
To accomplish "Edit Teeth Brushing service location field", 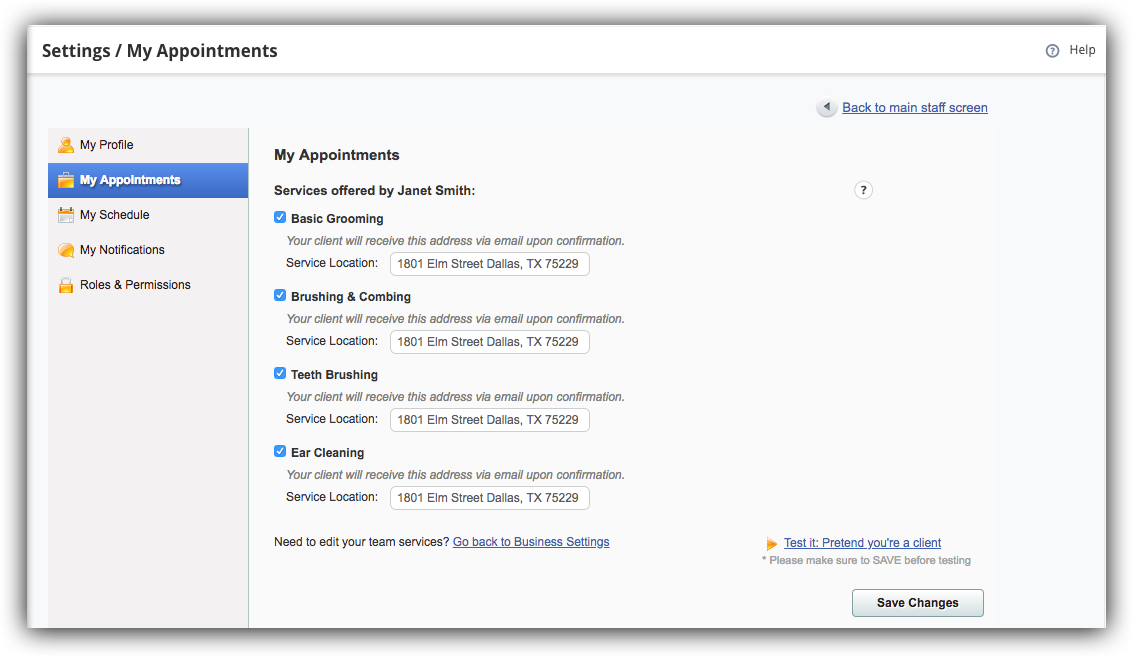I will 490,420.
